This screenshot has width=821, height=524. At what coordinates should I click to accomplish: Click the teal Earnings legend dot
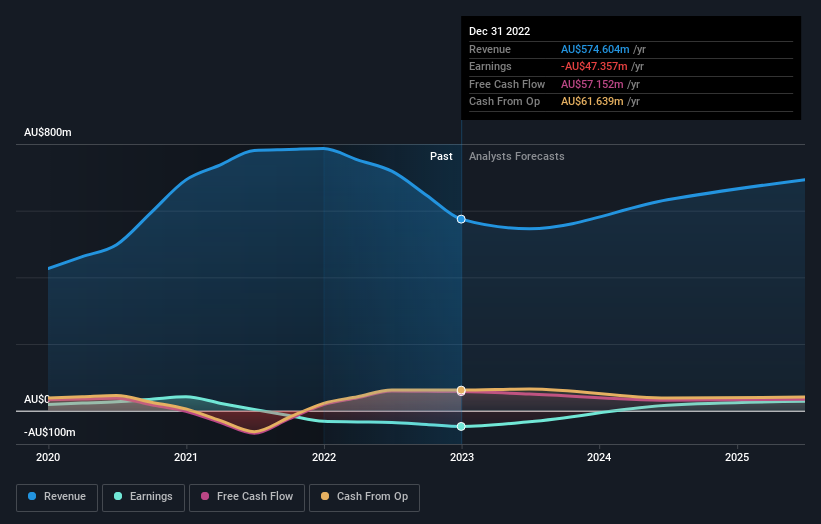point(118,496)
